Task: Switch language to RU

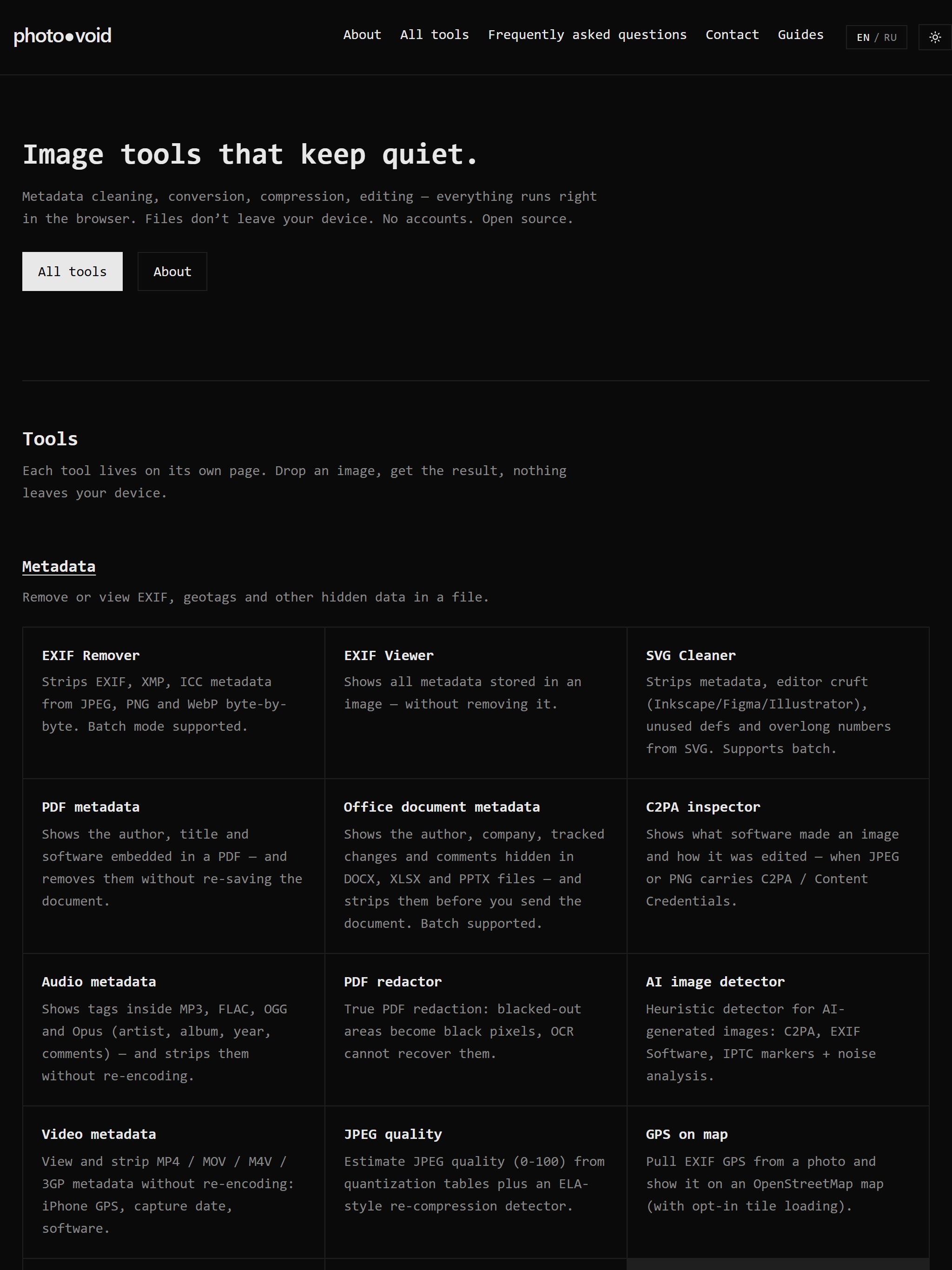Action: (x=890, y=37)
